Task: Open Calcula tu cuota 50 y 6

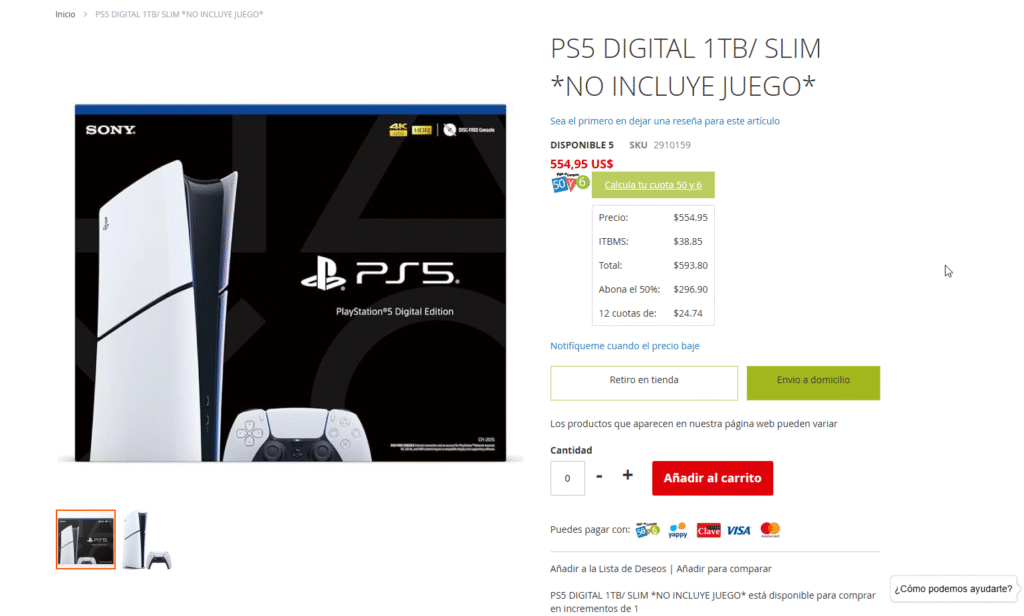Action: [x=653, y=185]
